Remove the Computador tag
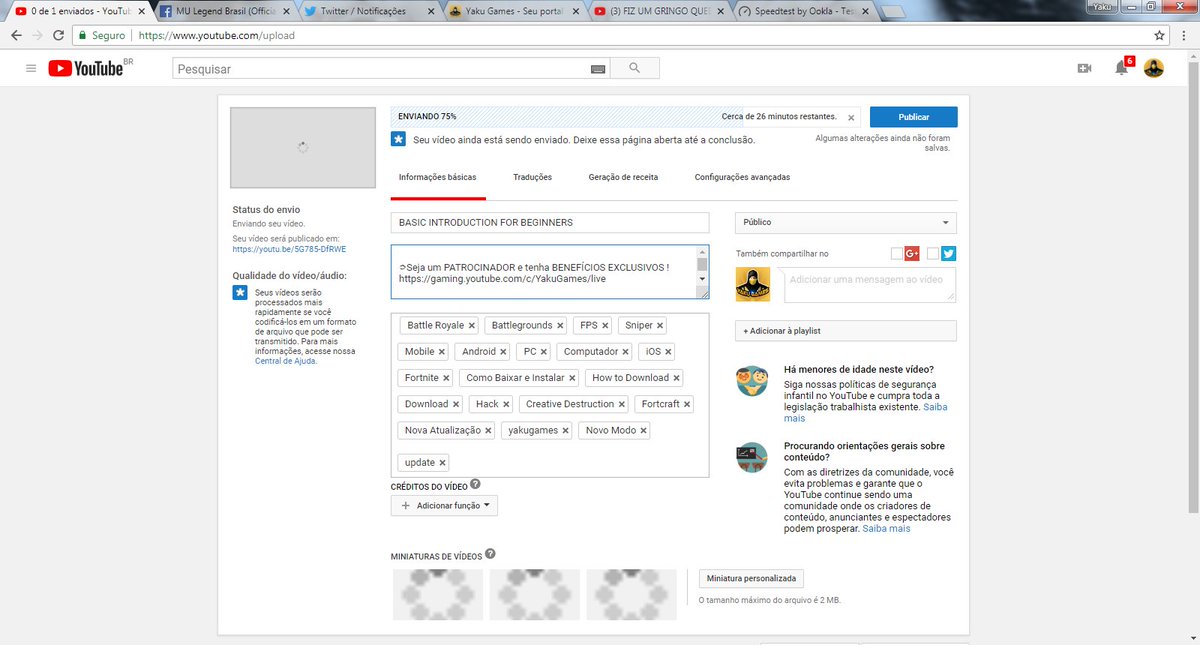1200x645 pixels. click(626, 352)
